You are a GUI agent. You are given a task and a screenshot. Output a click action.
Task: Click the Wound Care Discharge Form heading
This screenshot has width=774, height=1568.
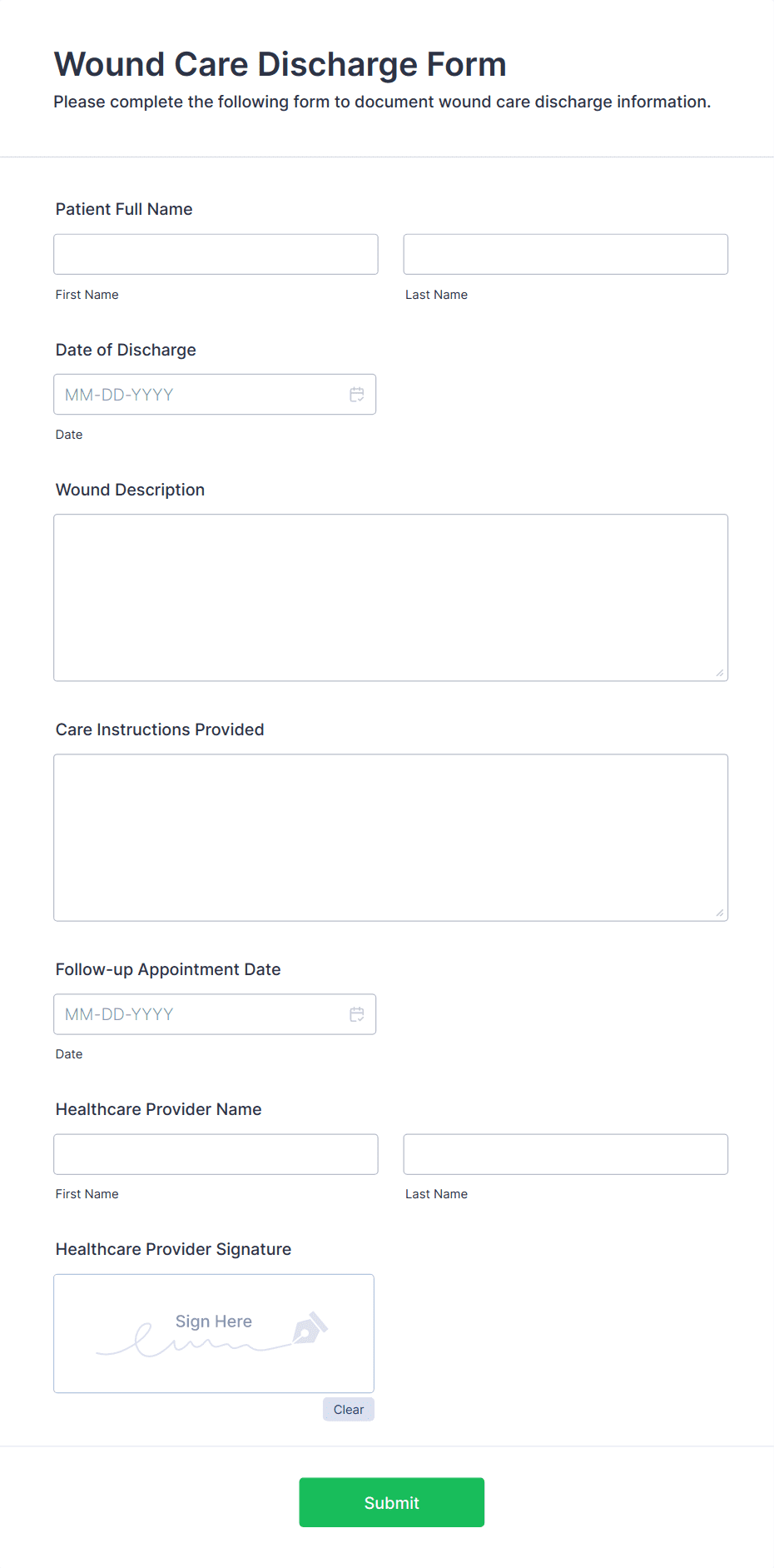[280, 65]
